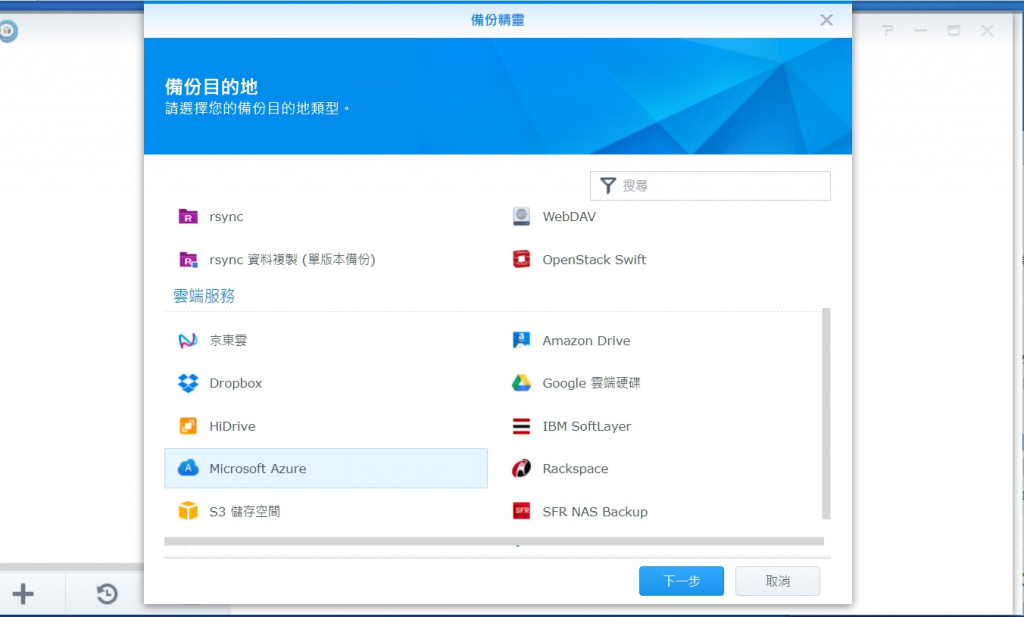Maximize the background Hyper Backup window

[x=953, y=30]
